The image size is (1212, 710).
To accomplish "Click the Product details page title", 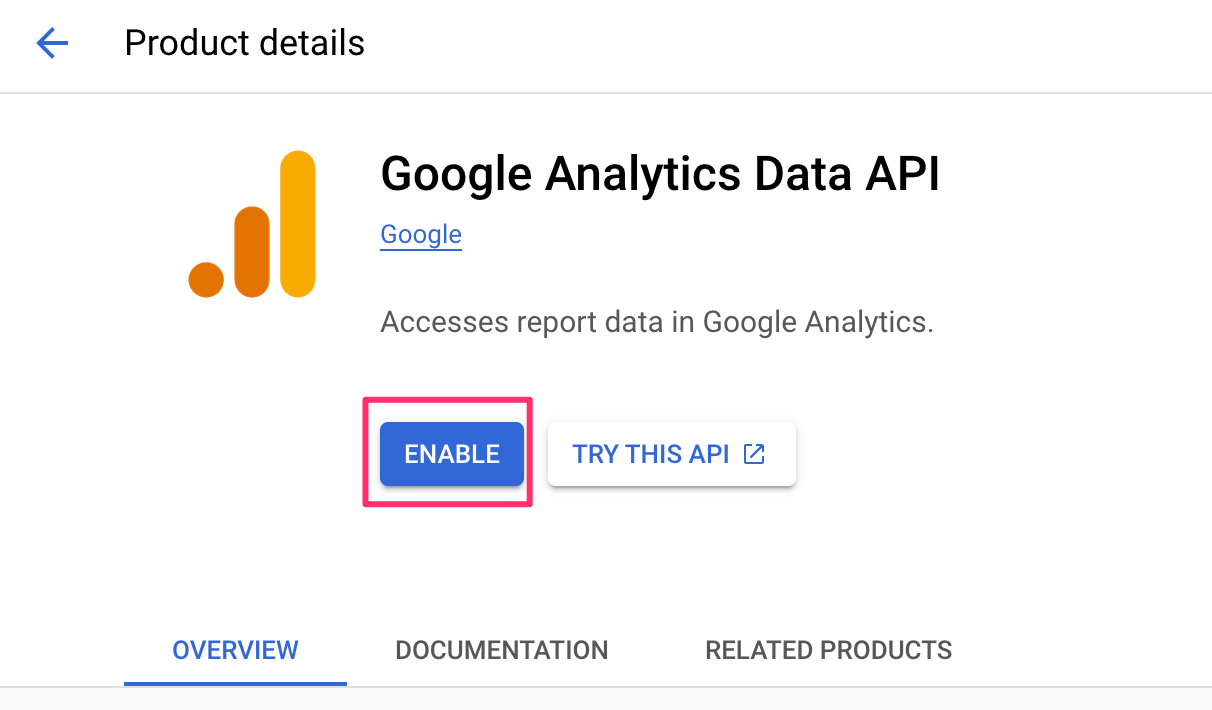I will tap(244, 43).
